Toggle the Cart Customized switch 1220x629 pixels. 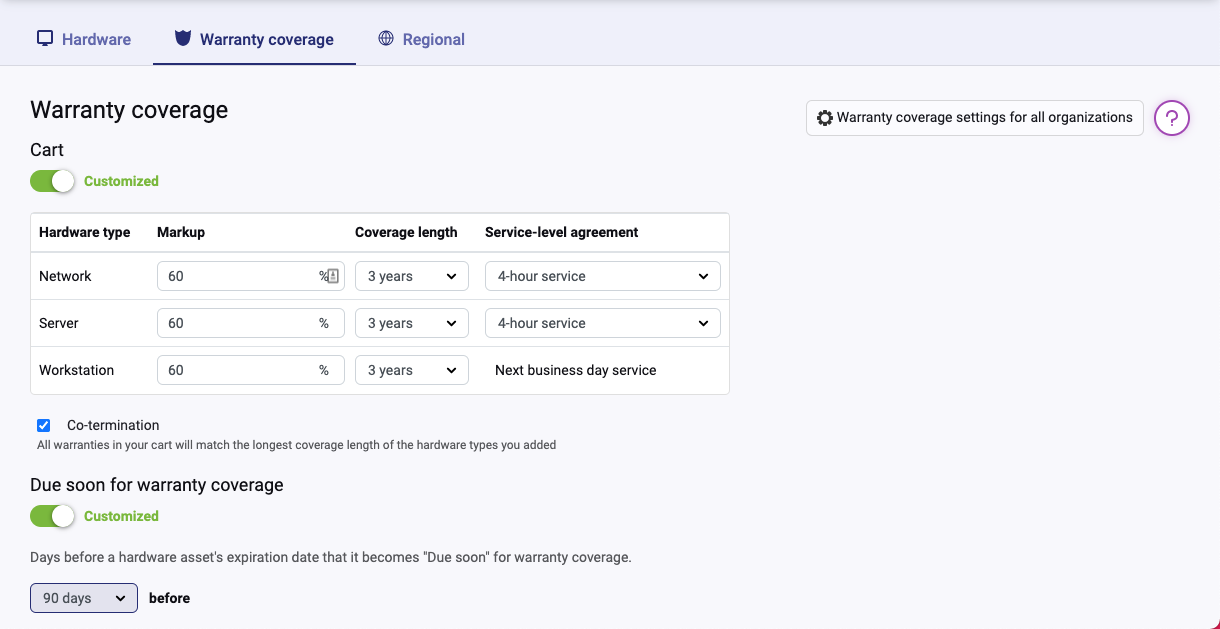(53, 181)
